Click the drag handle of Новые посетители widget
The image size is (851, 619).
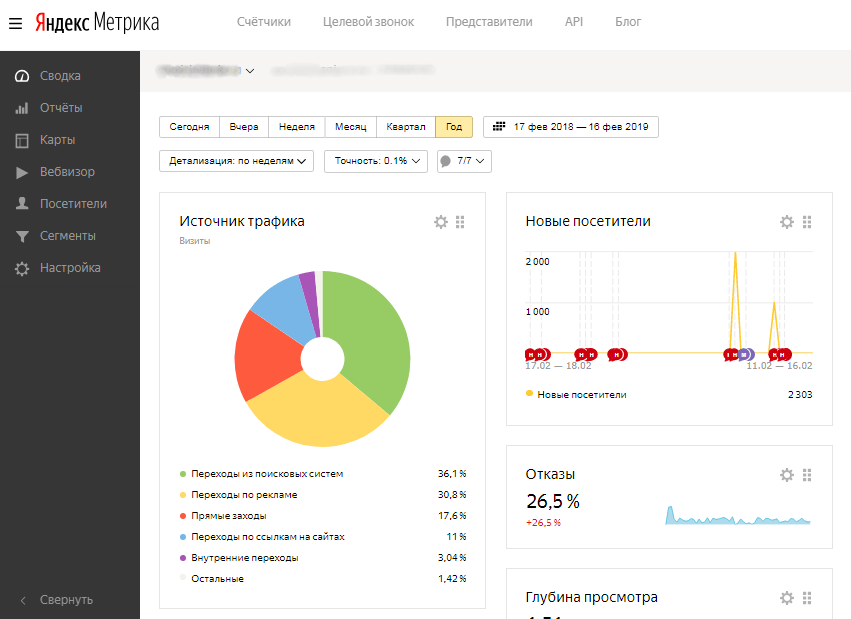[x=807, y=222]
